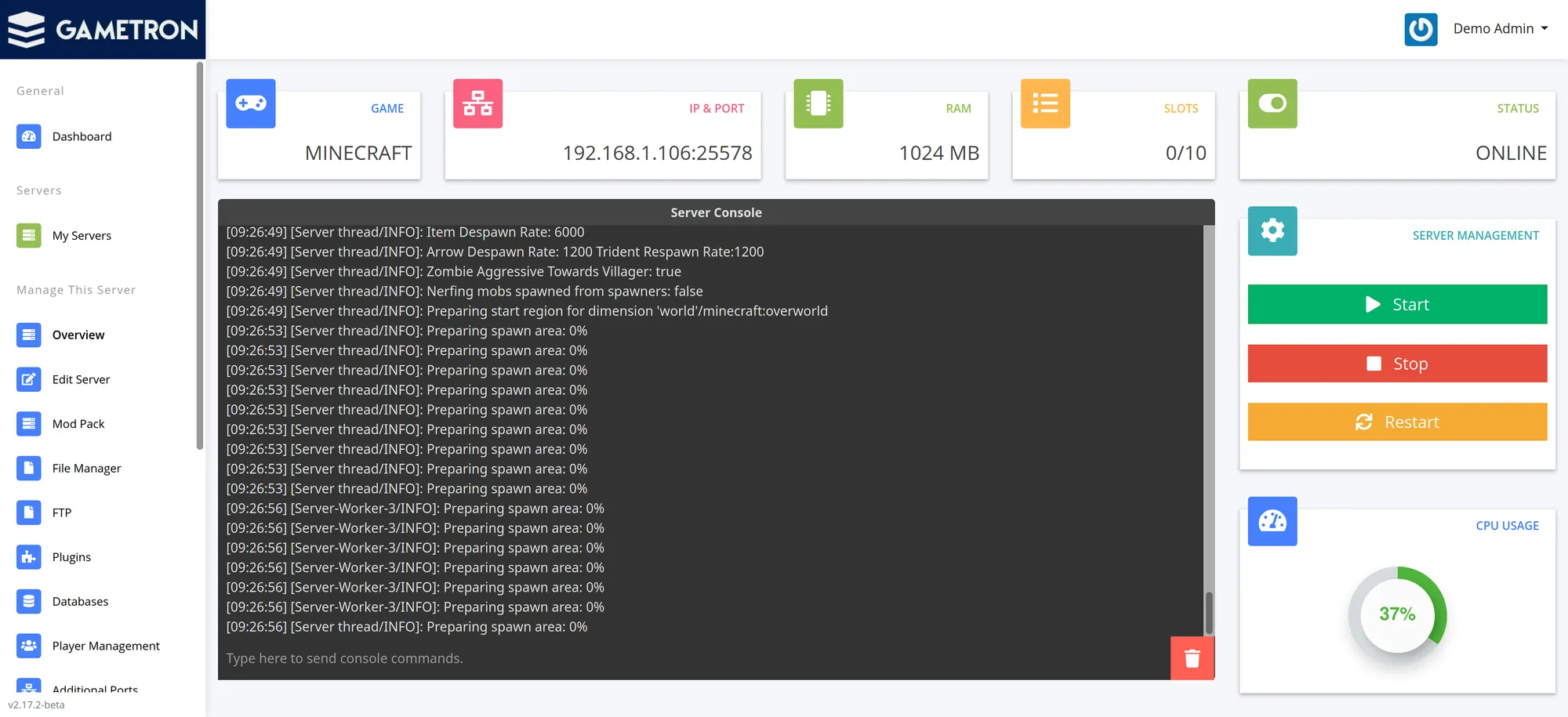Click the Overview sidebar icon
This screenshot has width=1568, height=717.
point(29,335)
